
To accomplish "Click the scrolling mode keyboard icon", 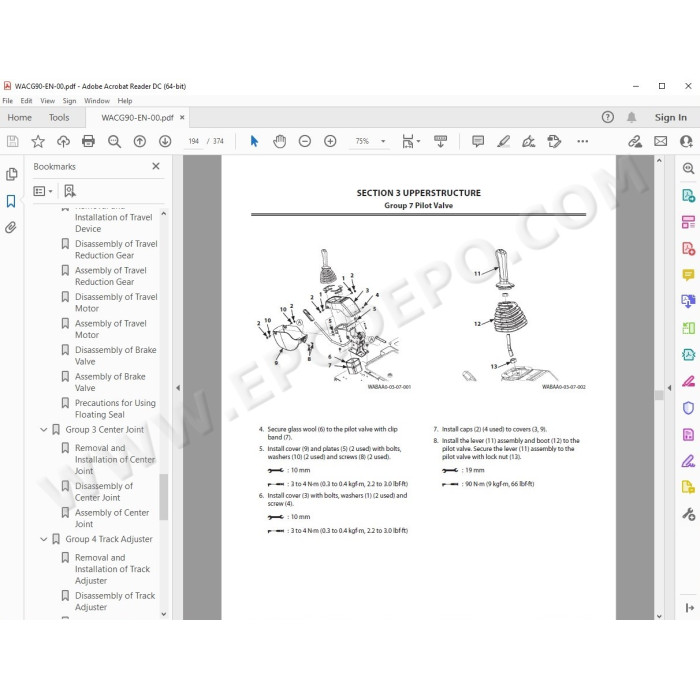I will click(440, 142).
